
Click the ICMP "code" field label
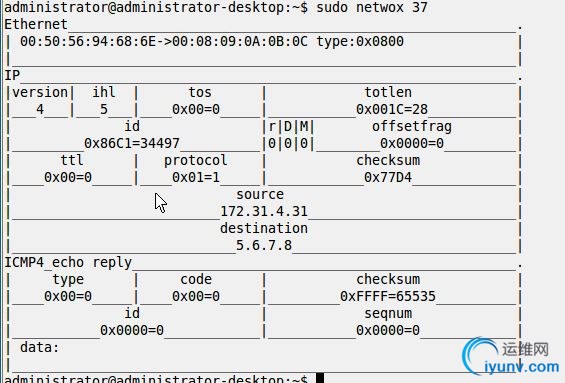[196, 280]
